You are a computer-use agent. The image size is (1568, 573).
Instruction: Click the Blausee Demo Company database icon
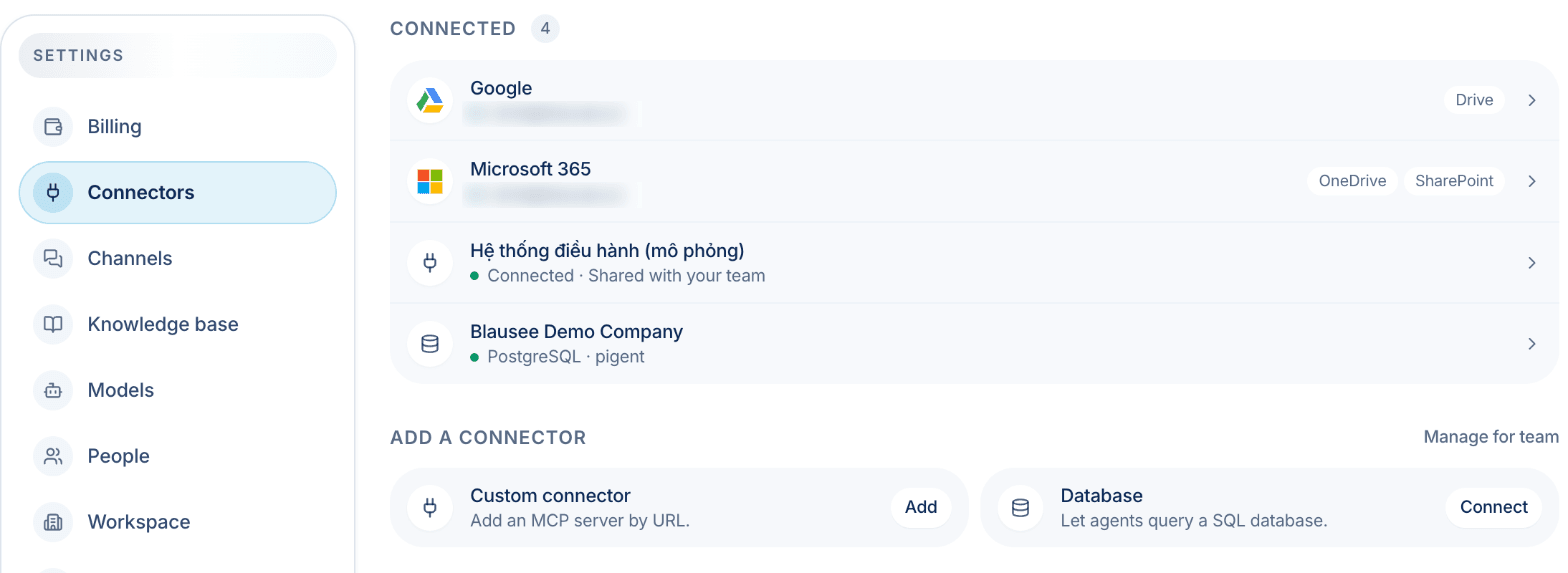tap(430, 344)
